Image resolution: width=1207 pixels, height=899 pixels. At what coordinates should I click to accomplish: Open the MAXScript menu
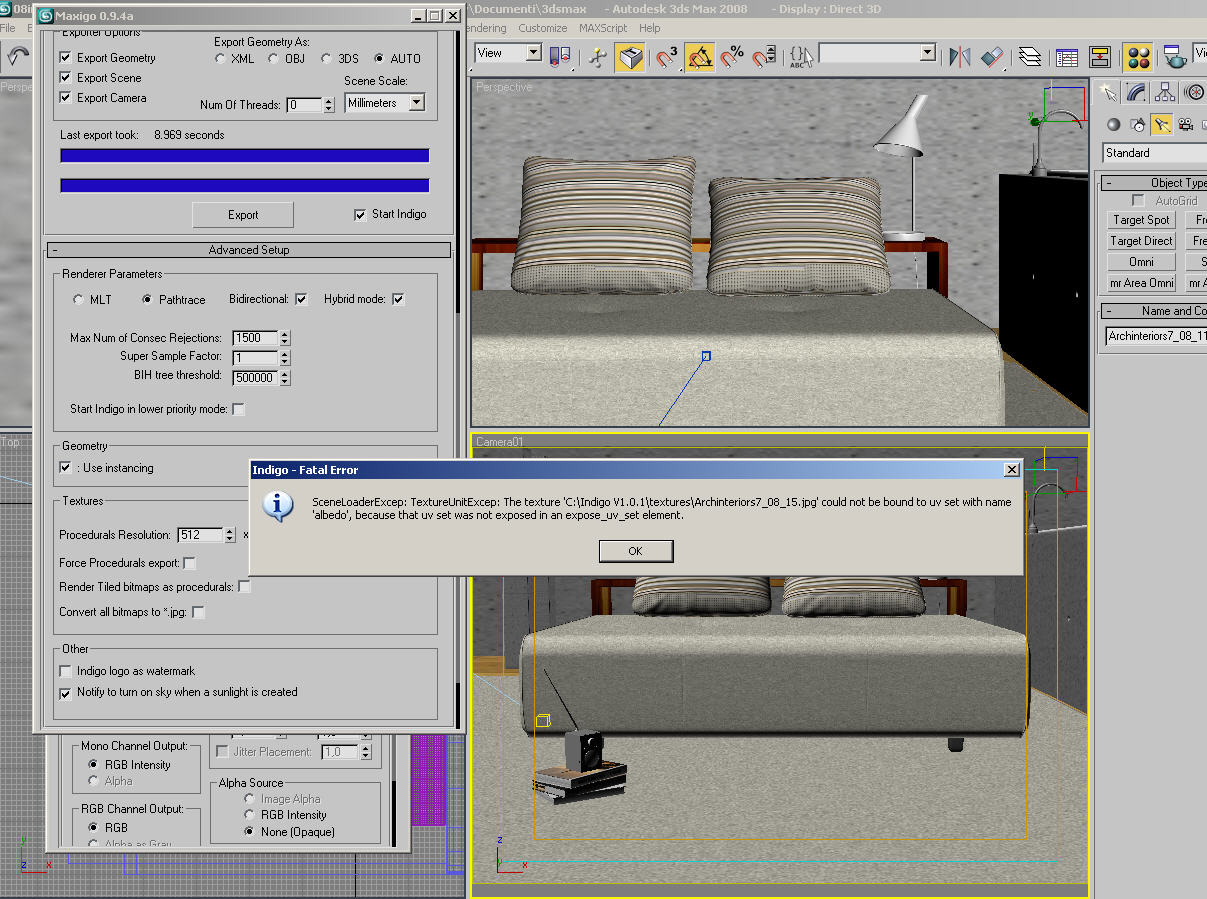tap(603, 28)
